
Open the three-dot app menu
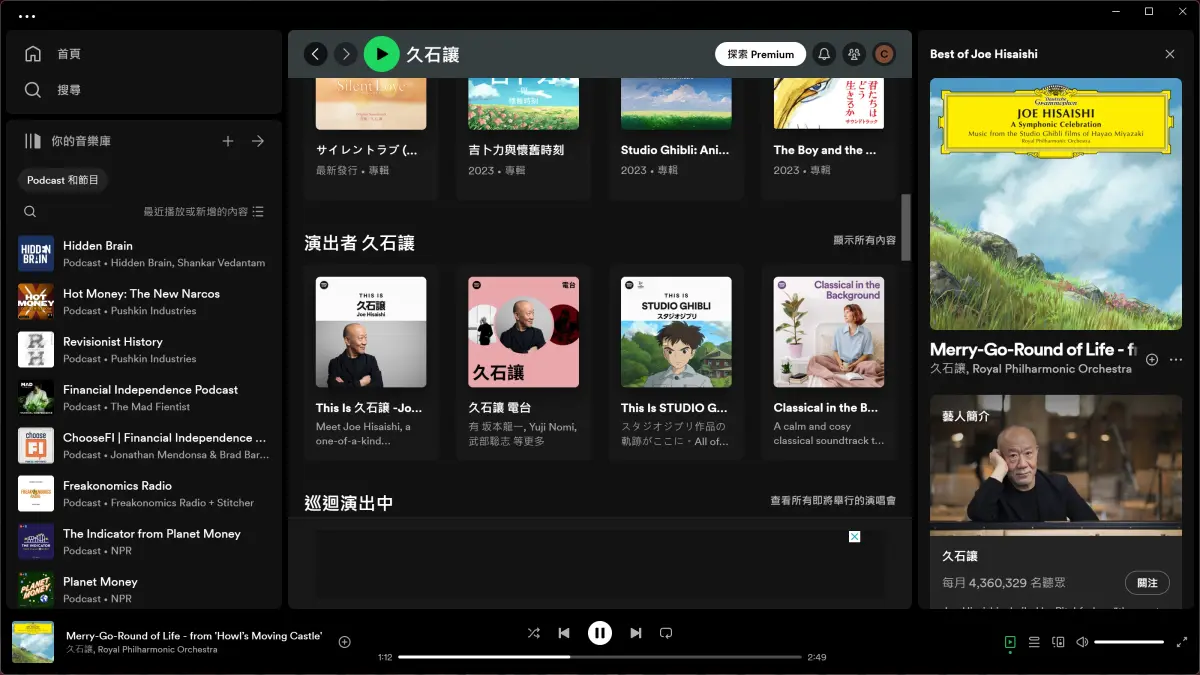(x=27, y=16)
